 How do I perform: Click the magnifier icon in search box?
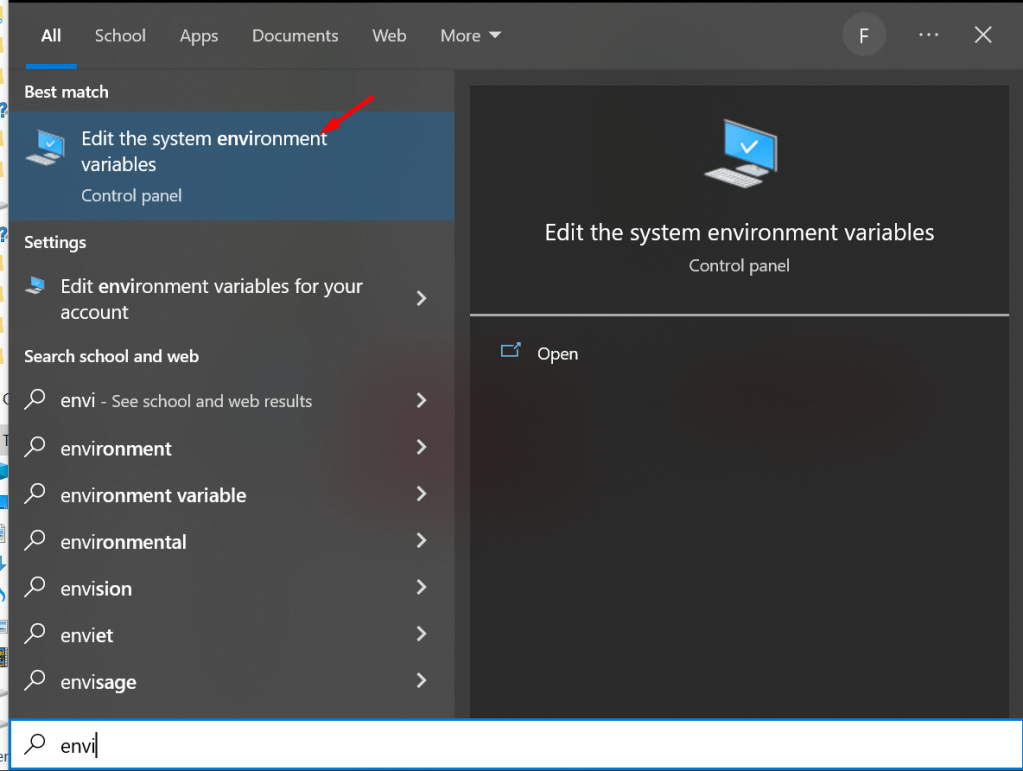36,745
